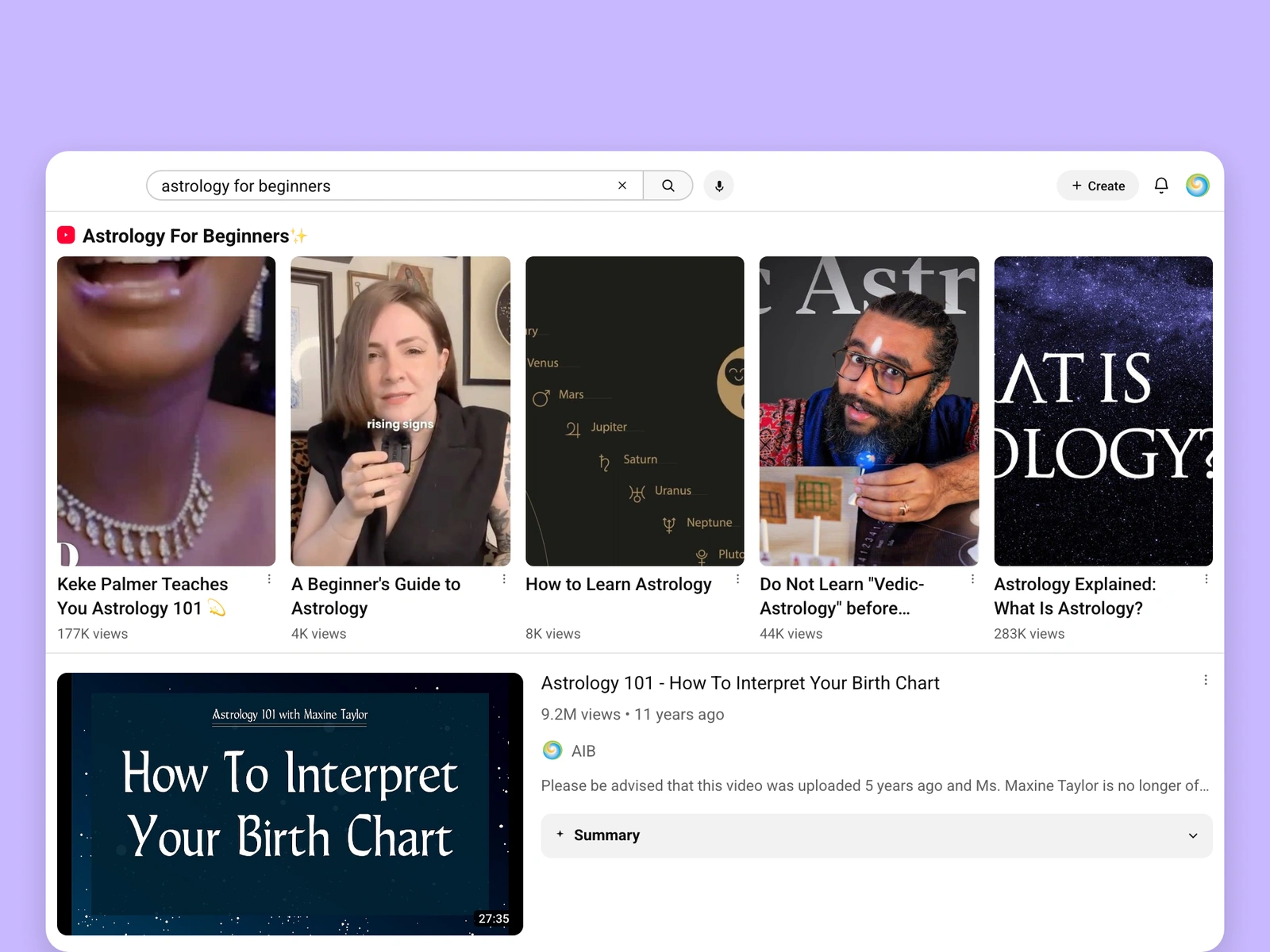The image size is (1270, 952).
Task: Open notifications bell
Action: (x=1161, y=186)
